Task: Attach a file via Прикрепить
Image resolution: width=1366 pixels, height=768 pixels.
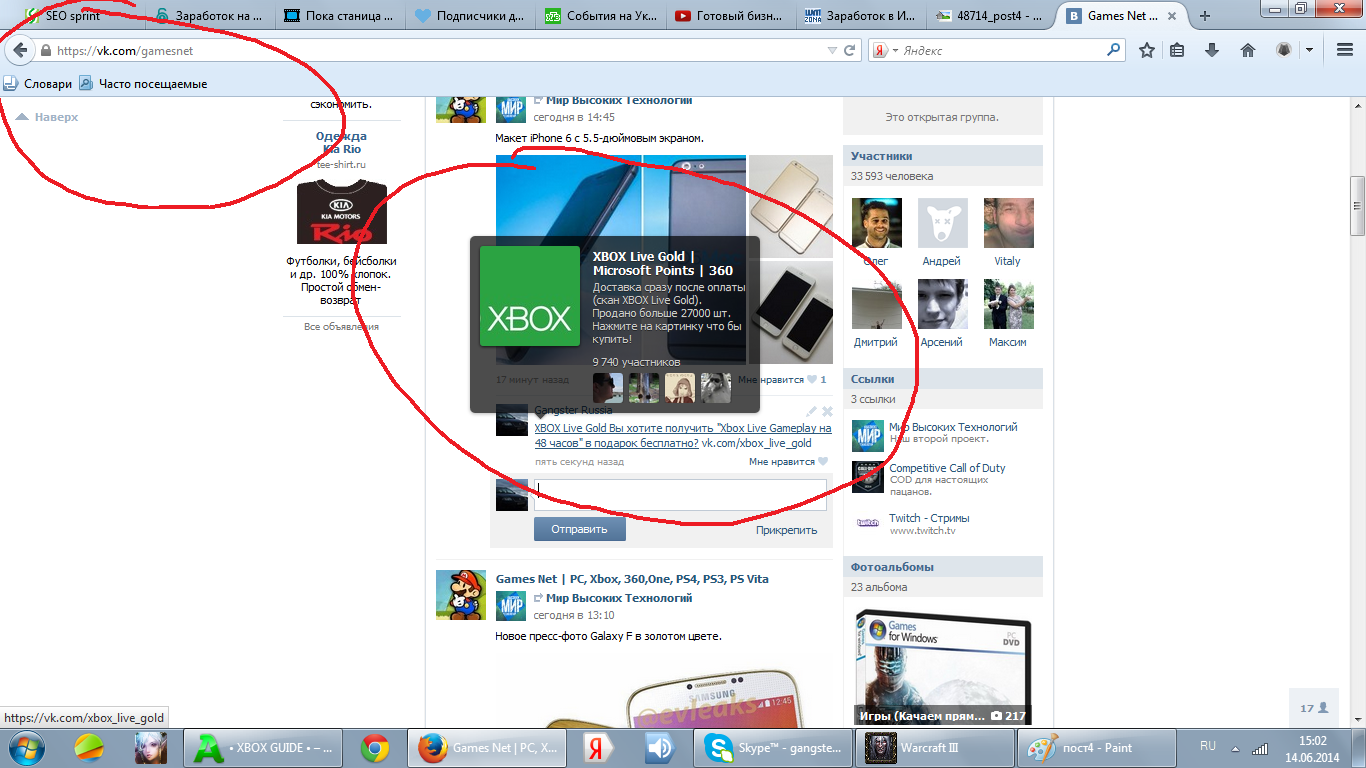Action: [786, 530]
